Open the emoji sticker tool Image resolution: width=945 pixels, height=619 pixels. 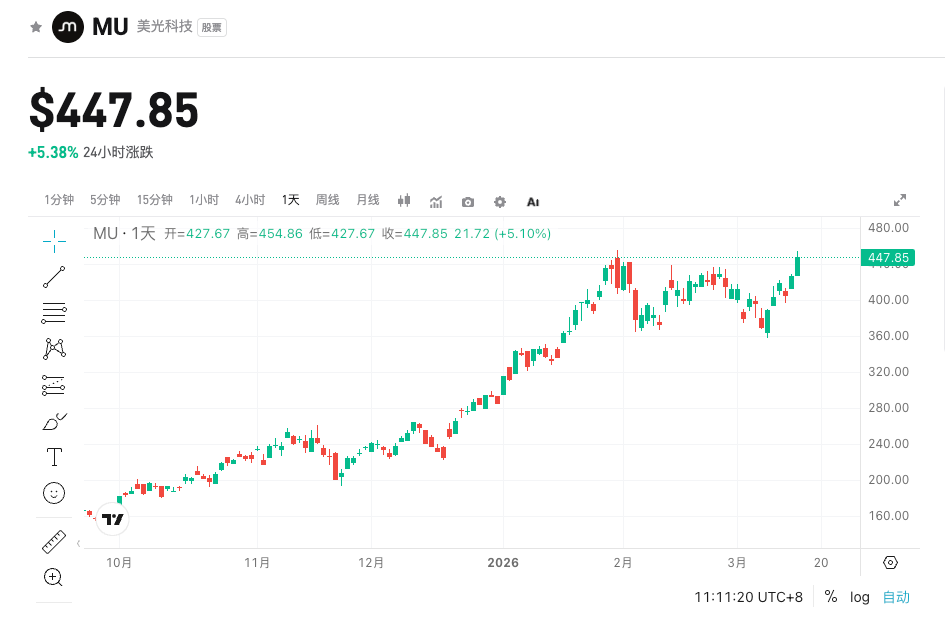(x=53, y=492)
